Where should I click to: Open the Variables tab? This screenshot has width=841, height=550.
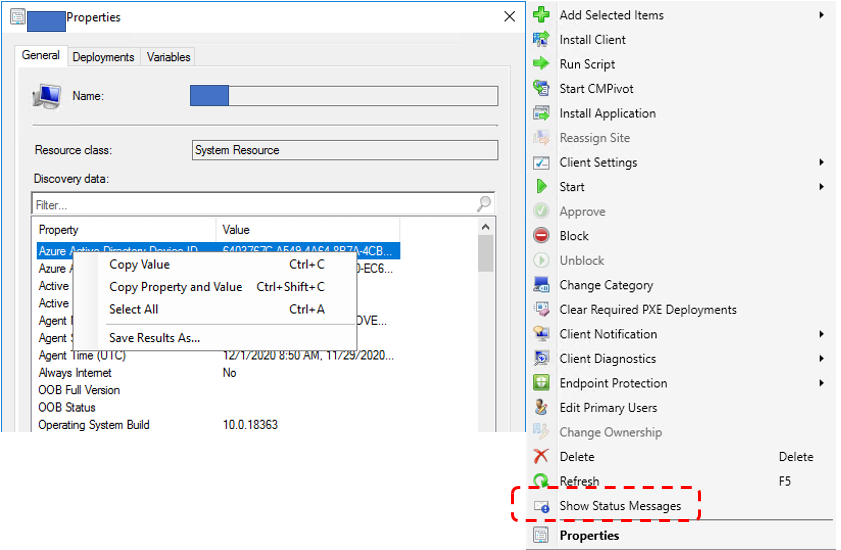168,57
